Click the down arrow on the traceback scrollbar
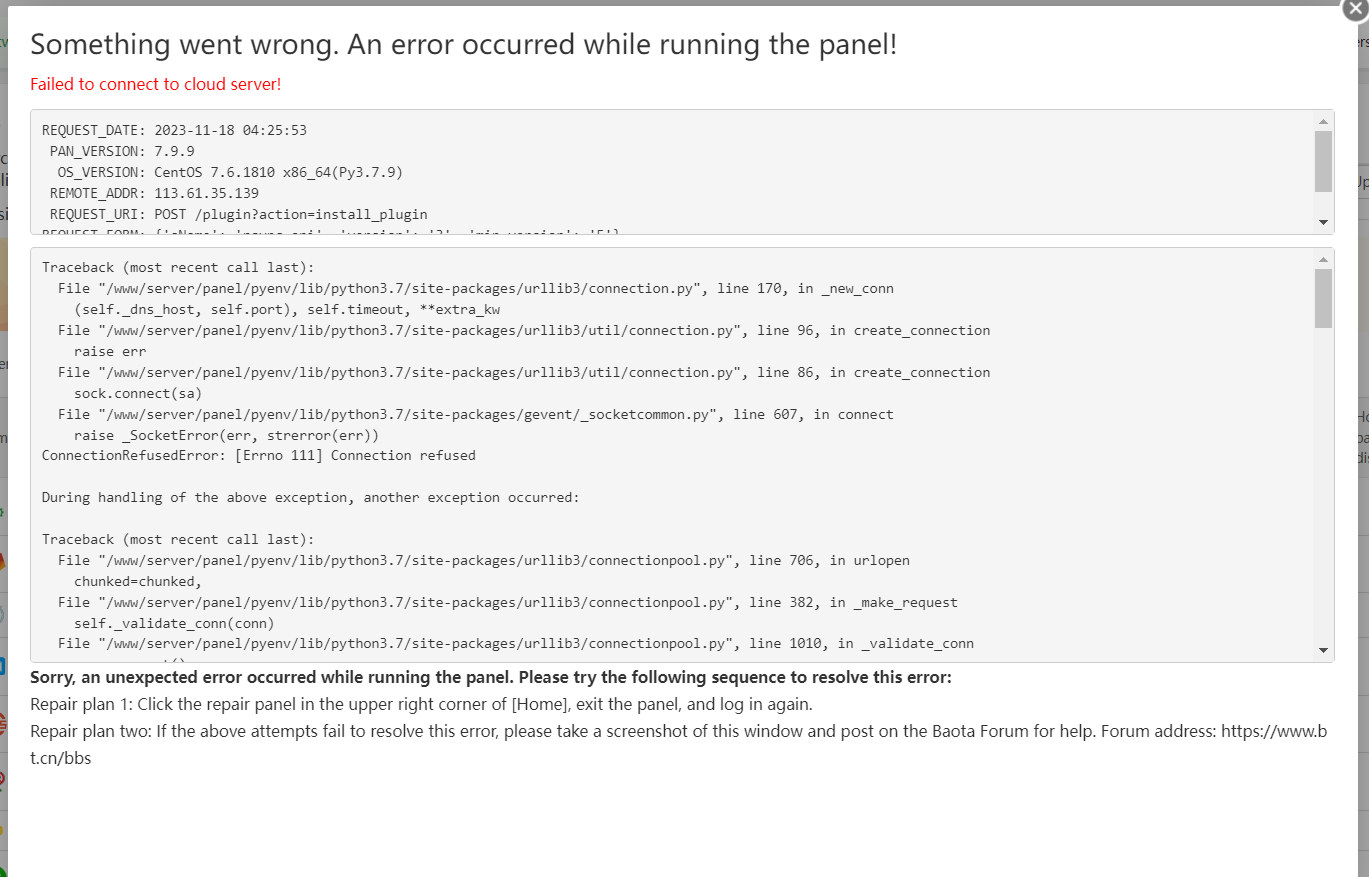1369x877 pixels. (x=1322, y=650)
